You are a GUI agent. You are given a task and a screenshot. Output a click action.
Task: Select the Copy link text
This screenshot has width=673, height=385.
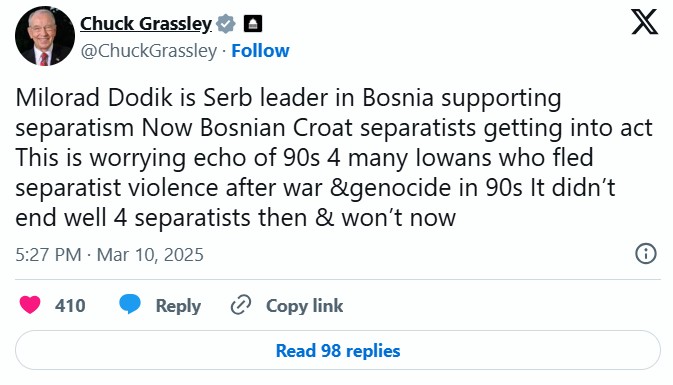304,306
